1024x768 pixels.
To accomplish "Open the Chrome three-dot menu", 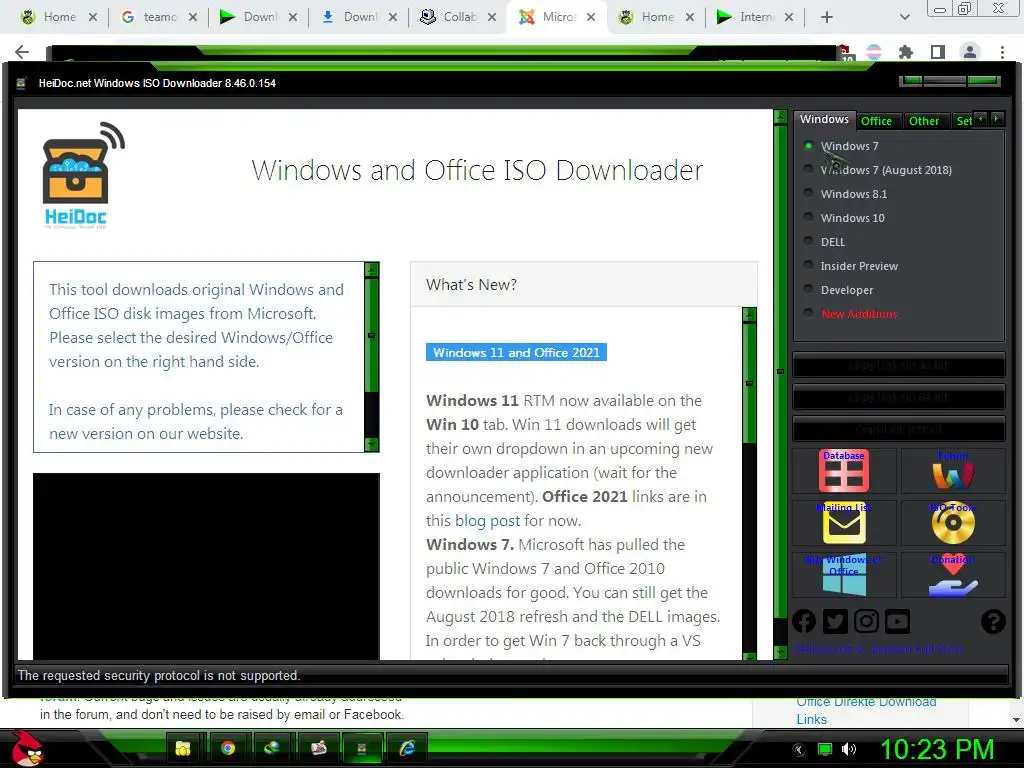I will tap(1002, 52).
